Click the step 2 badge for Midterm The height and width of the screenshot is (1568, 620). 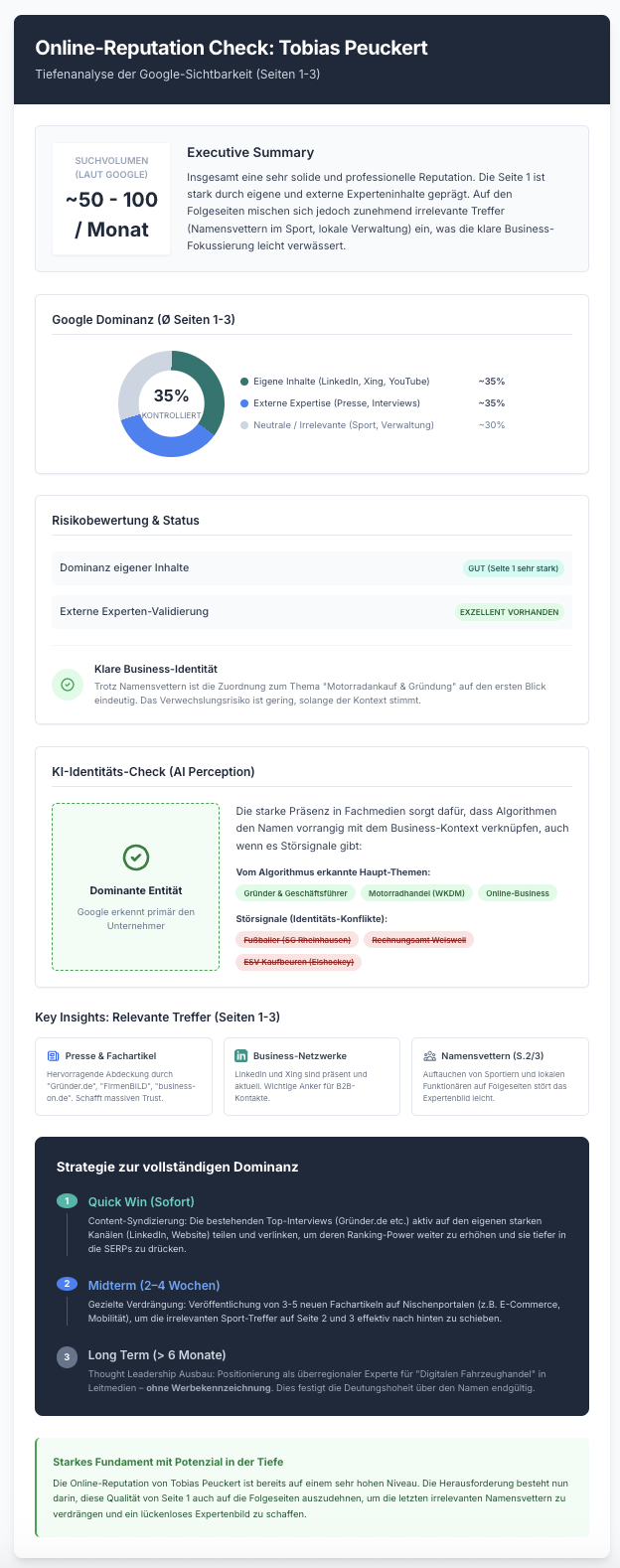coord(68,1285)
